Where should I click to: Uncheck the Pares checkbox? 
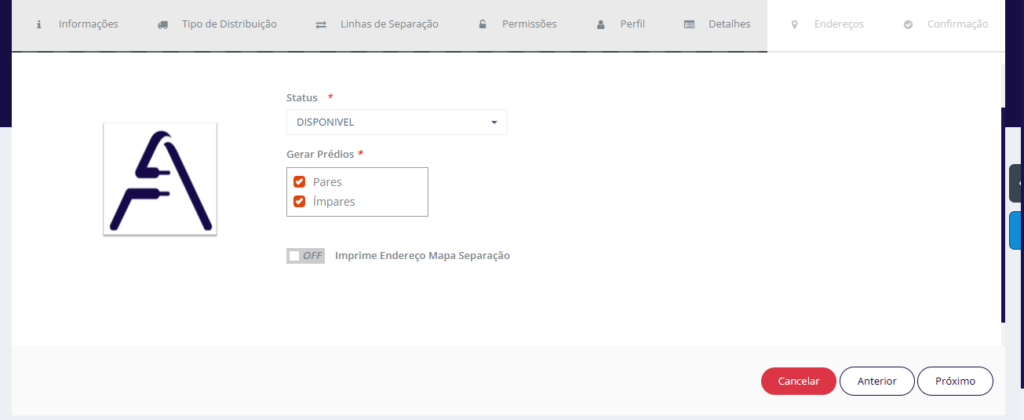pos(299,182)
